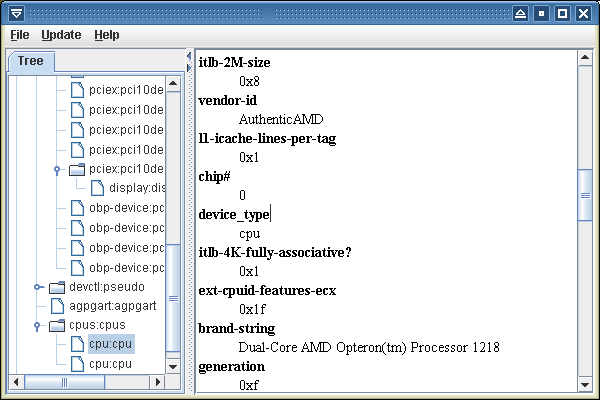
Task: Click the l1-icache-lines-per-tag heading
Action: point(267,139)
